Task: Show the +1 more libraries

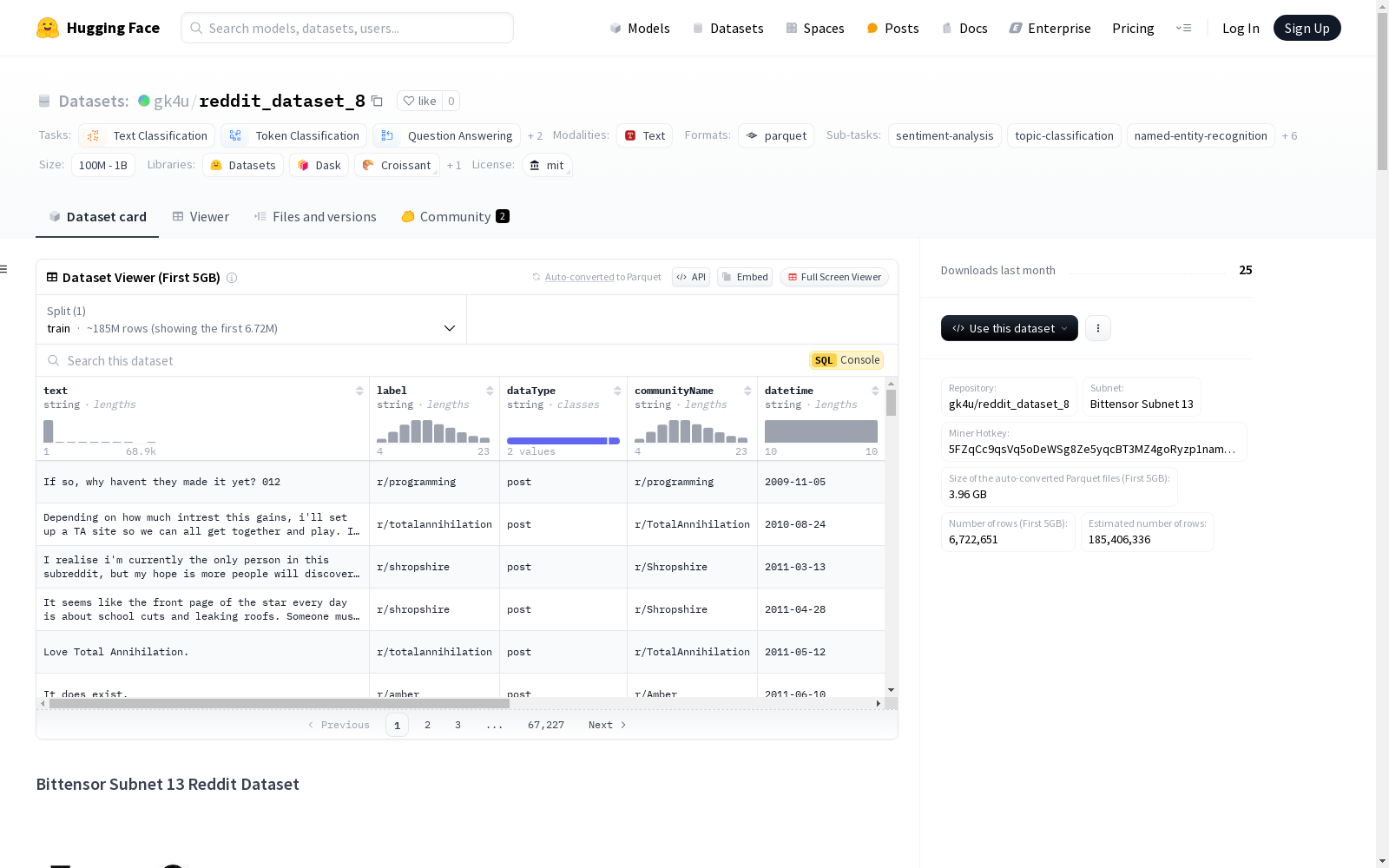Action: [x=454, y=166]
